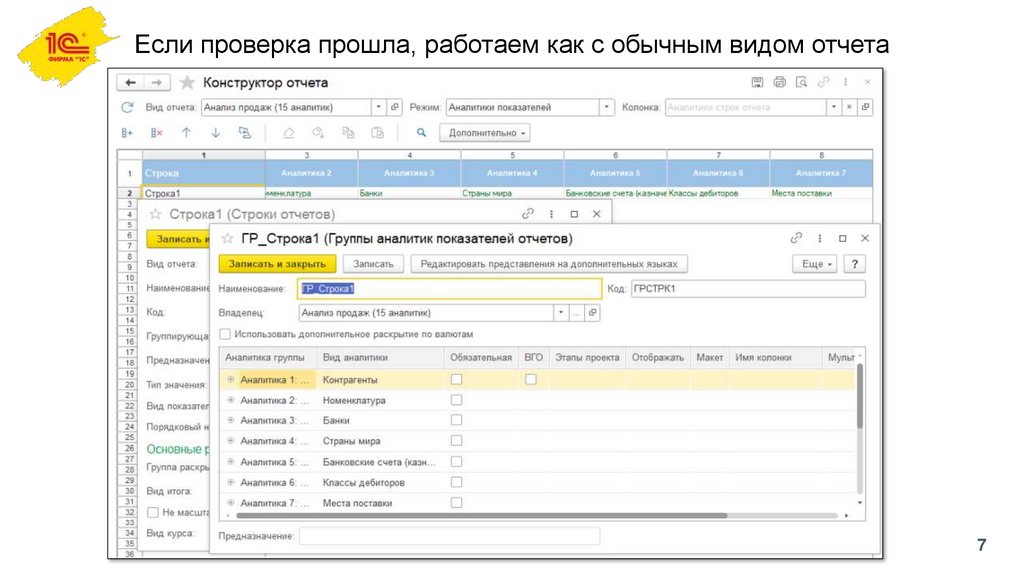
Task: Open the Еще dropdown menu
Action: click(815, 264)
